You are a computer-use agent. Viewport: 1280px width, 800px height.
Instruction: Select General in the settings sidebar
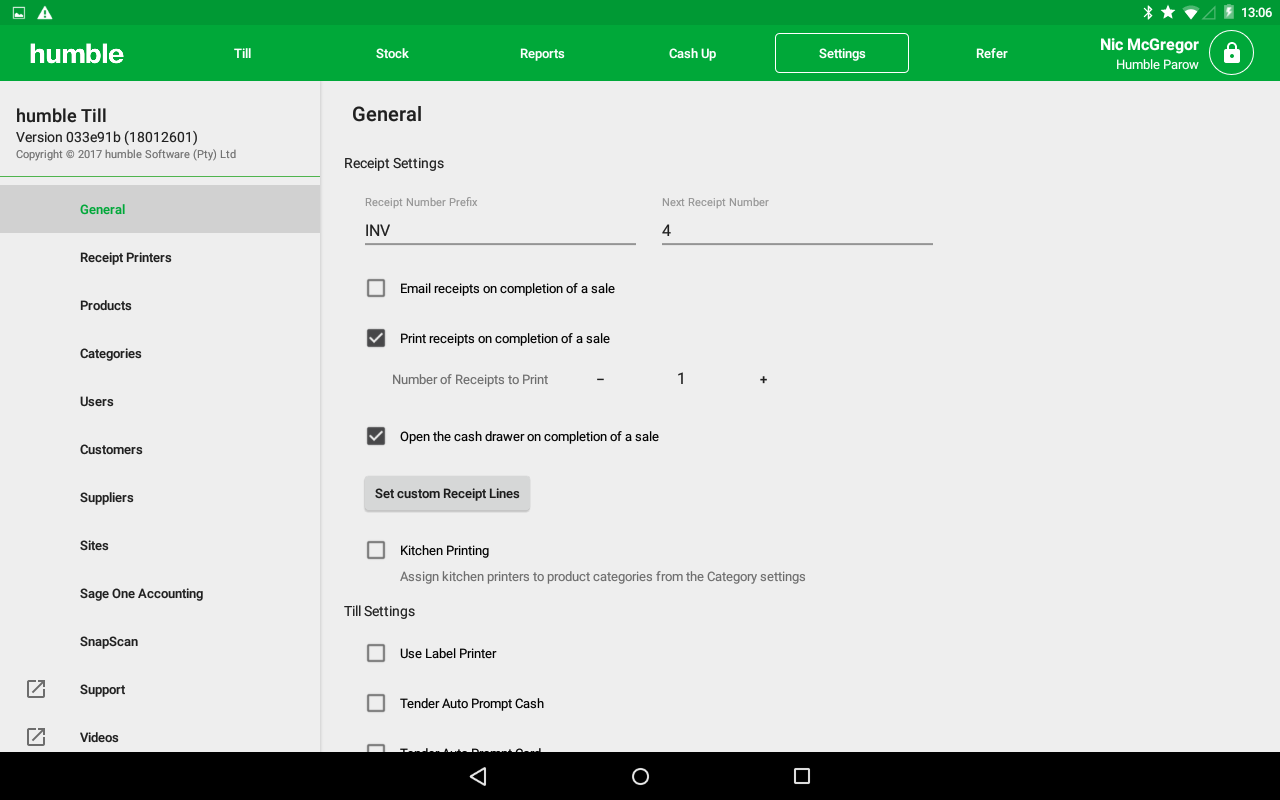pos(160,209)
